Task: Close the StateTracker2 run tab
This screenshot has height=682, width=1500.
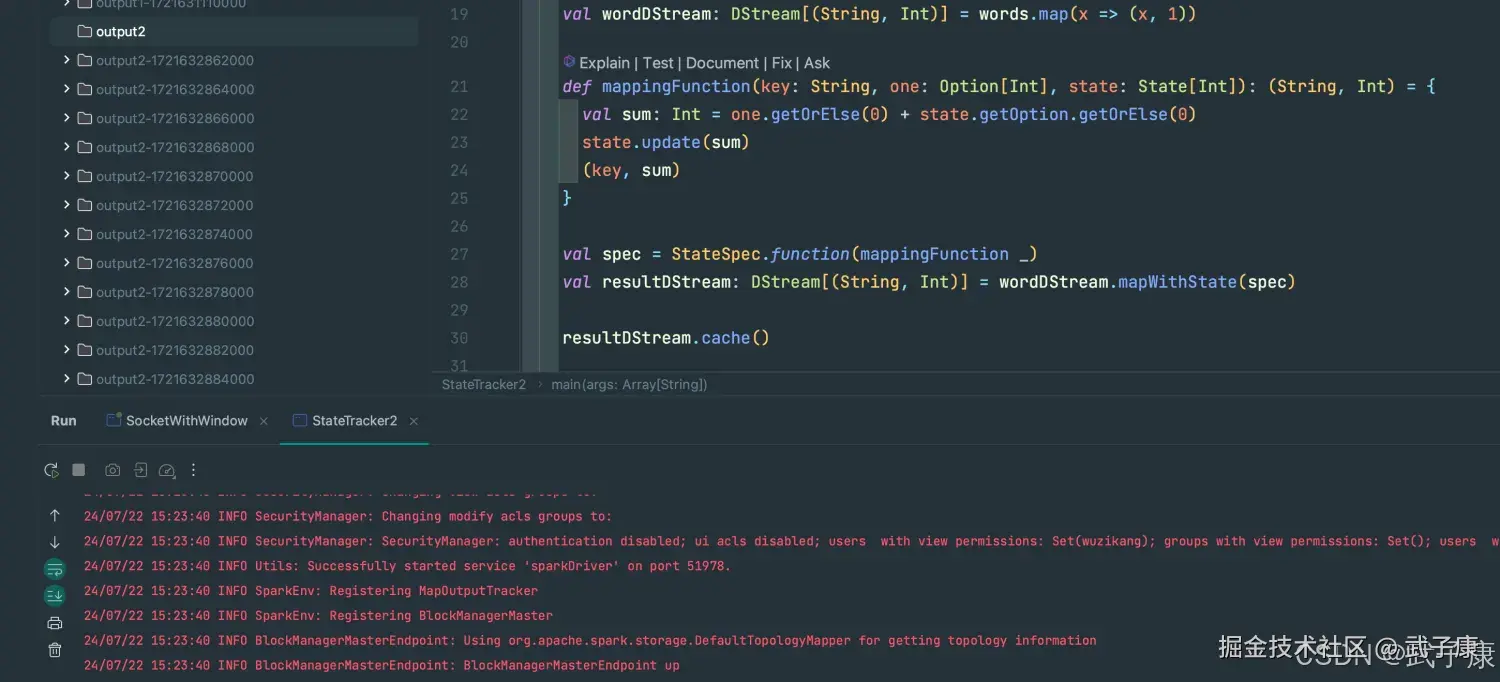Action: pyautogui.click(x=414, y=422)
